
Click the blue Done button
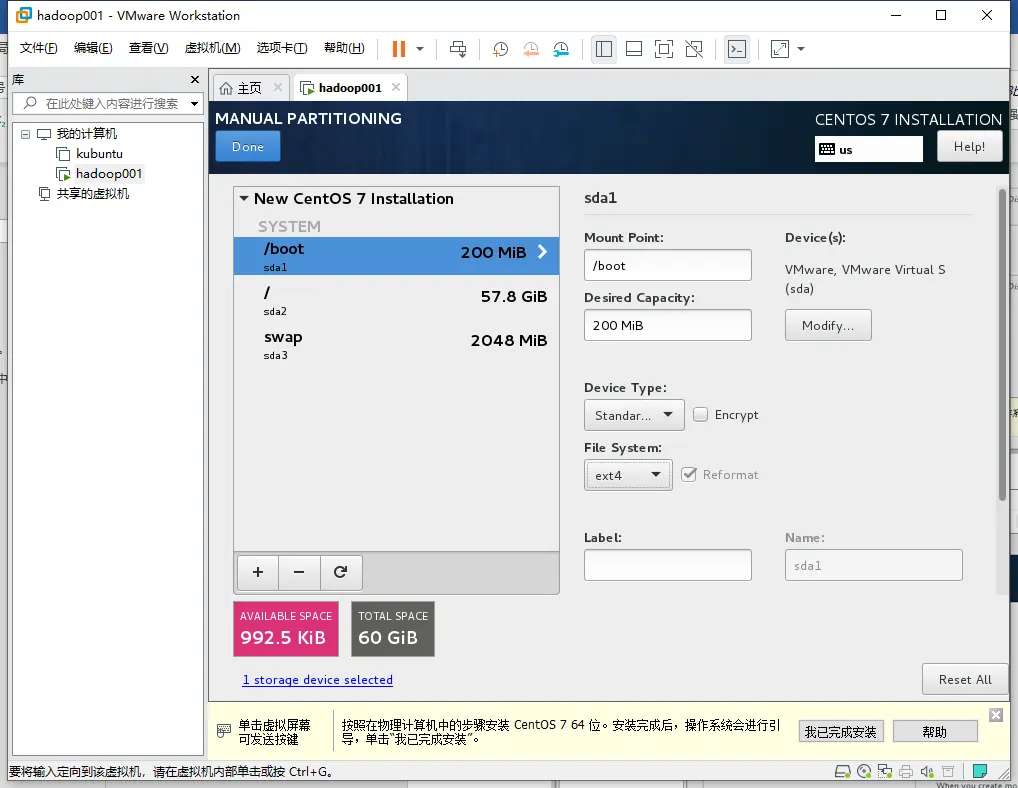tap(248, 146)
